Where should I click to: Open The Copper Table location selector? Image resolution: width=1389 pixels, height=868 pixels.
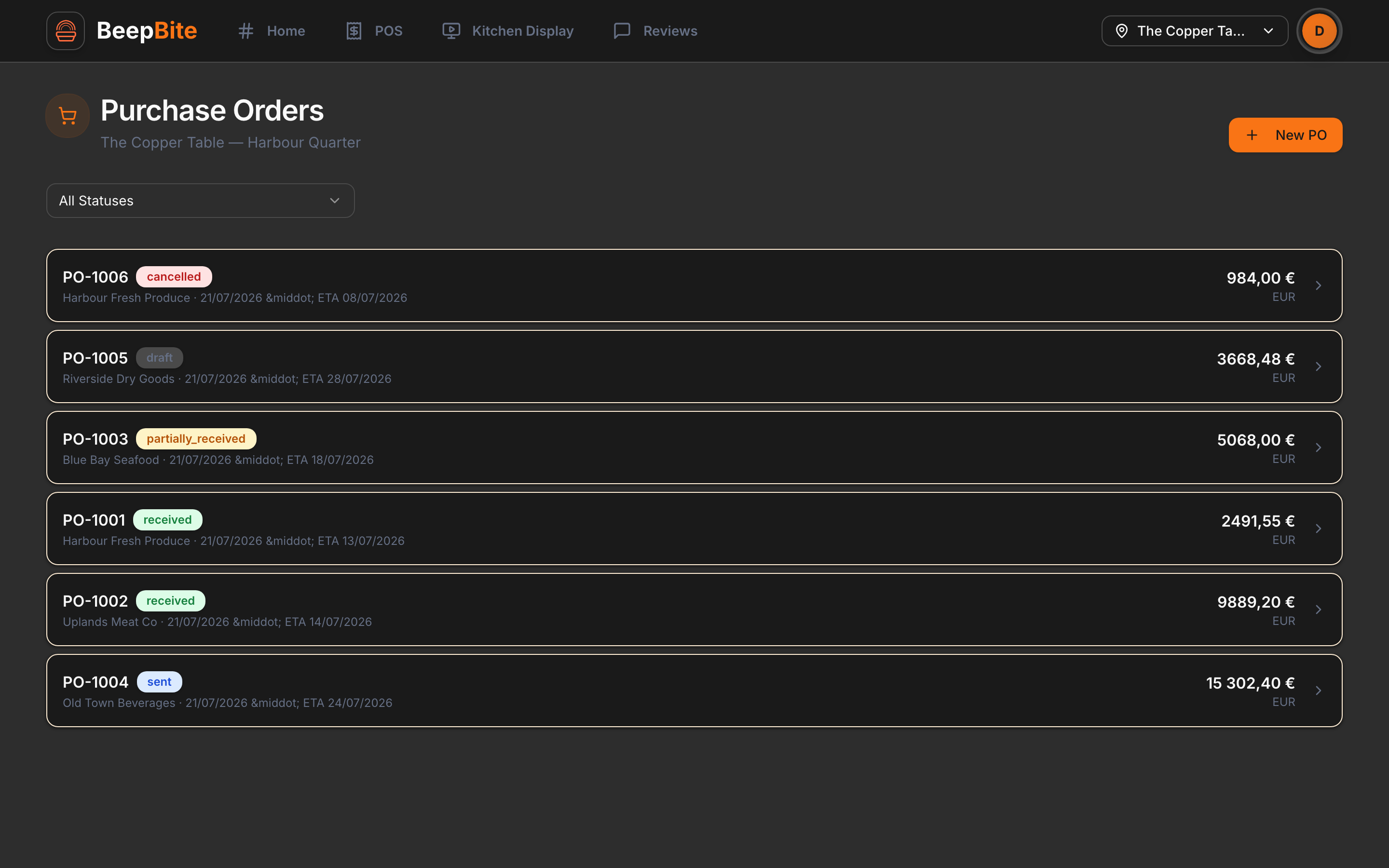pos(1195,31)
